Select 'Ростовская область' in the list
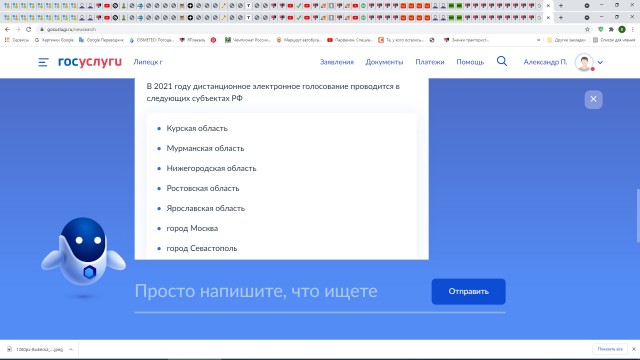640x360 pixels. pyautogui.click(x=202, y=188)
